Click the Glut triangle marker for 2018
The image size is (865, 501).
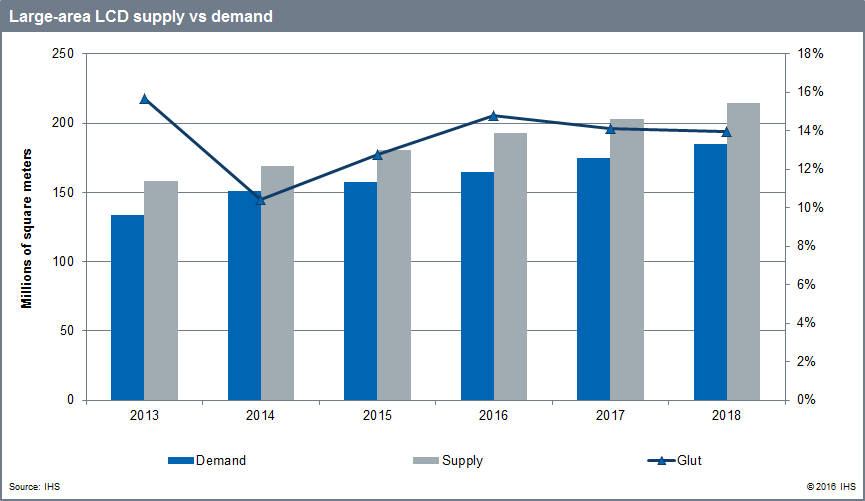pos(727,132)
